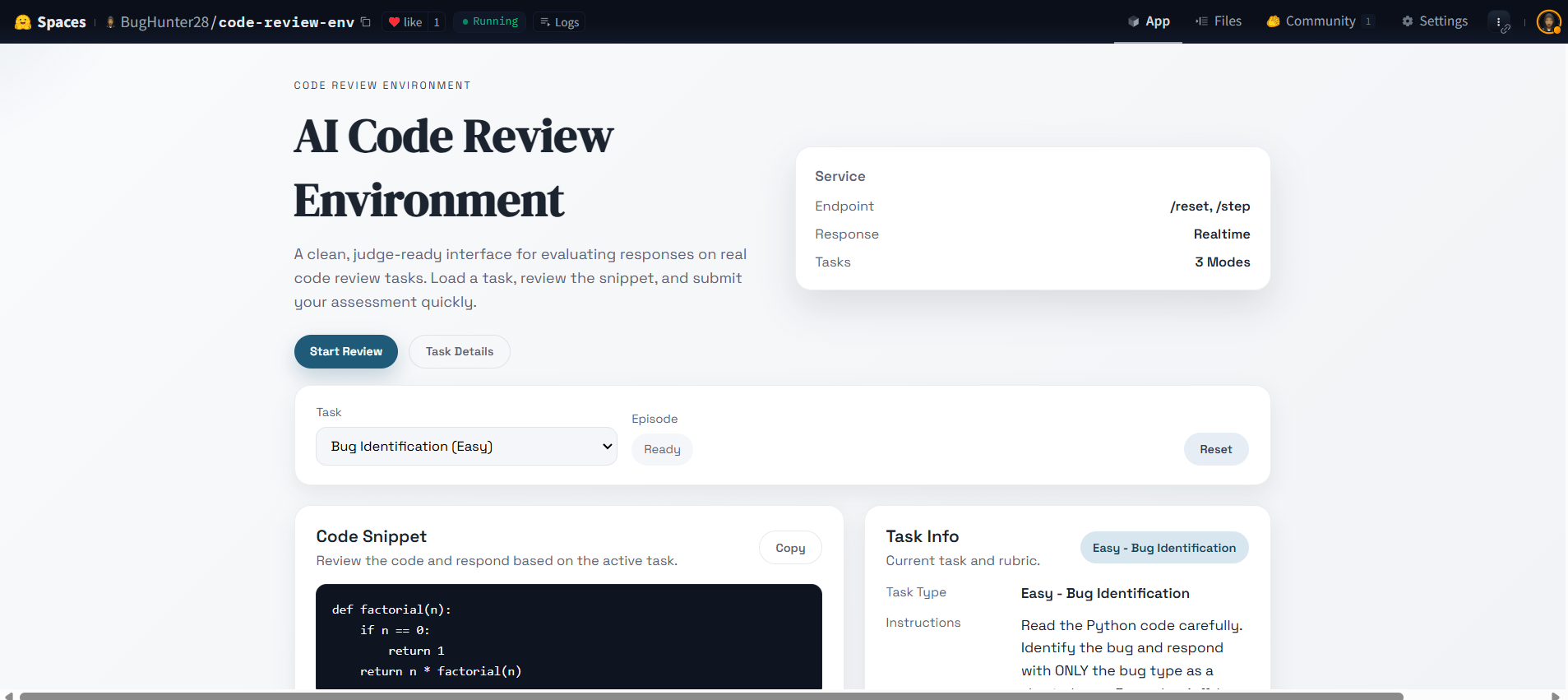Click inside the factorial code block

tap(569, 637)
